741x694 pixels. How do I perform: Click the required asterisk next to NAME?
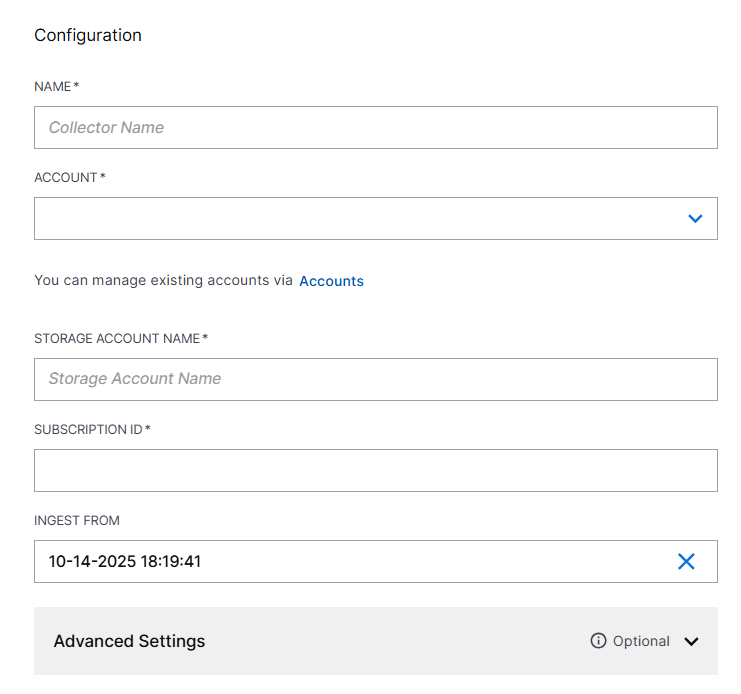tap(76, 86)
